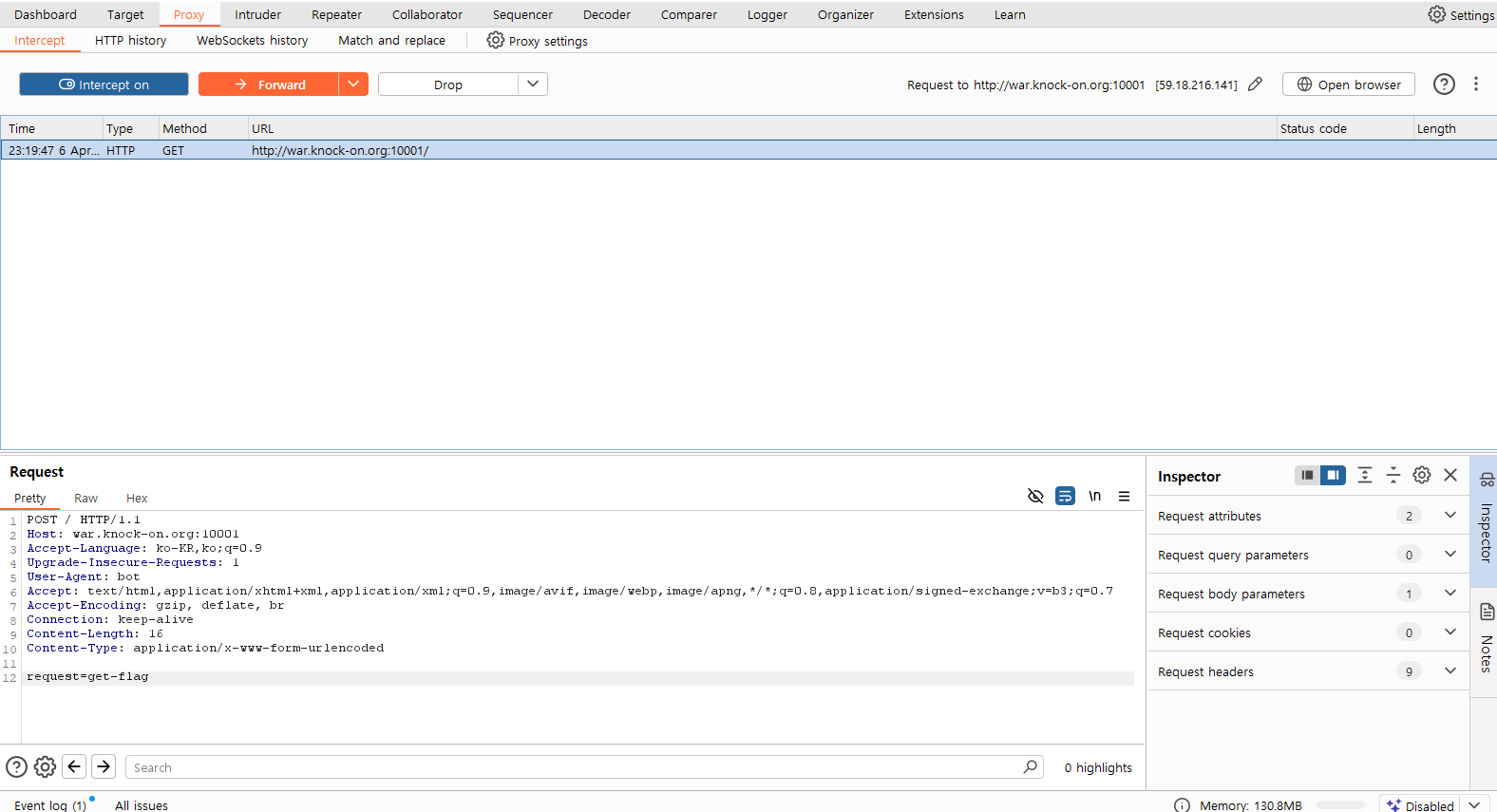Switch to HTTP history subtab
This screenshot has height=812, width=1497.
(131, 40)
